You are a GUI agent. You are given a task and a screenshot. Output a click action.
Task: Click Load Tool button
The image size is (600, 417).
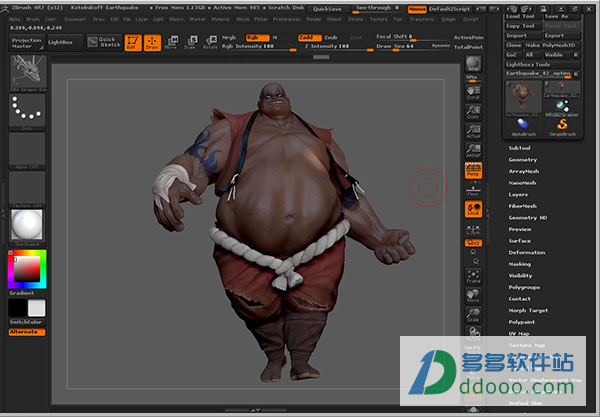(523, 16)
